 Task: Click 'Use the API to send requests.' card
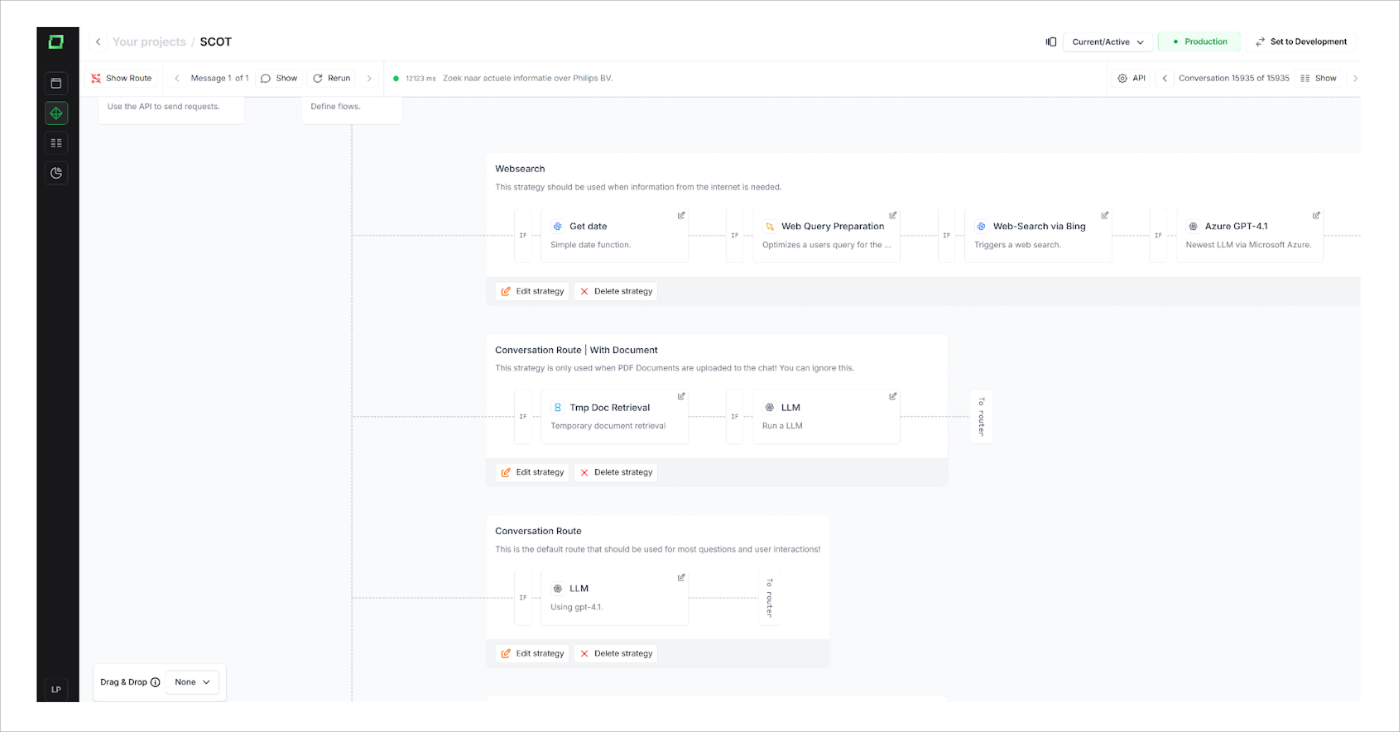pos(171,109)
